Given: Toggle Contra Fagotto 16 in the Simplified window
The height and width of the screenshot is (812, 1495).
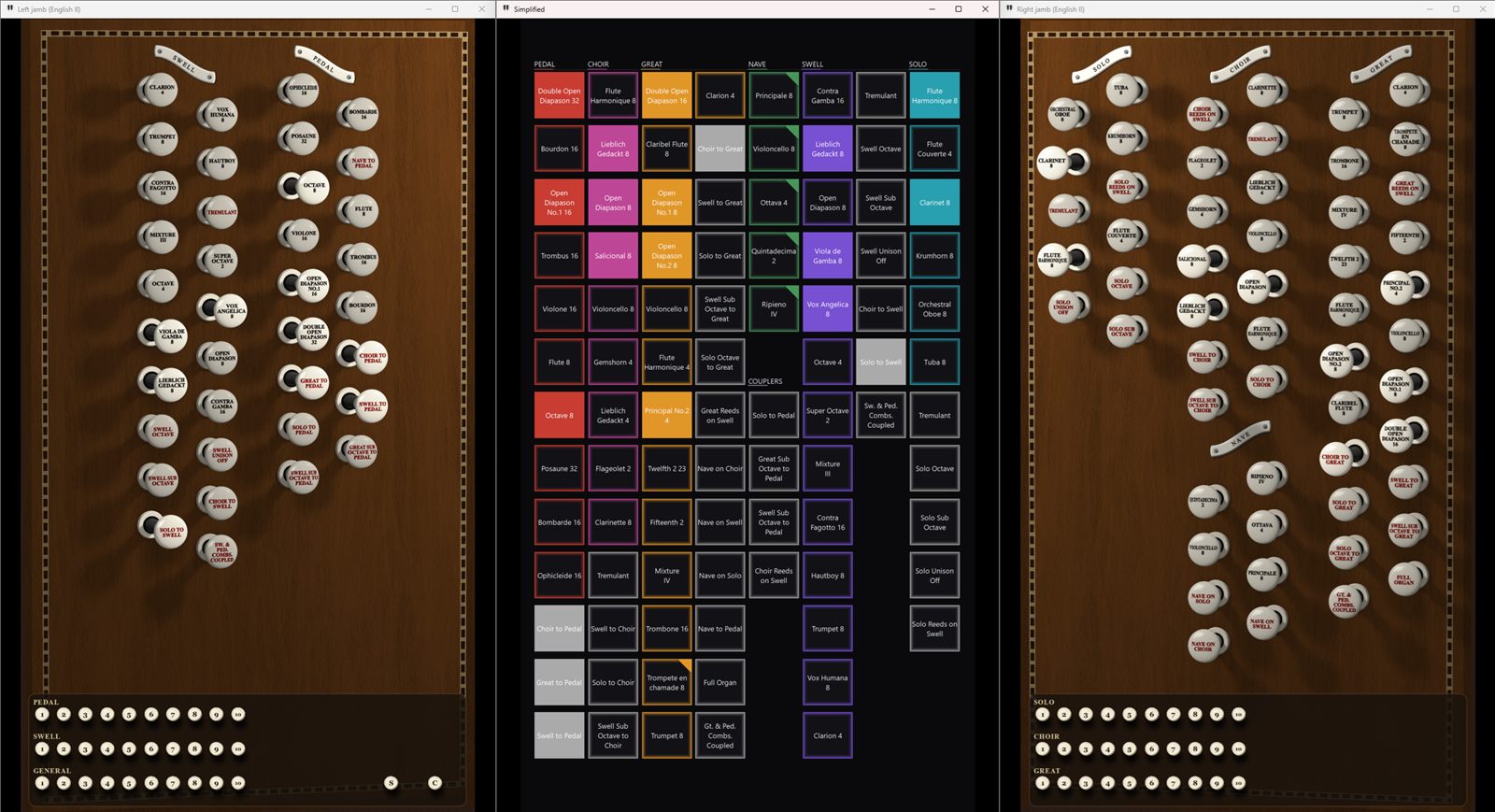Looking at the screenshot, I should [827, 522].
